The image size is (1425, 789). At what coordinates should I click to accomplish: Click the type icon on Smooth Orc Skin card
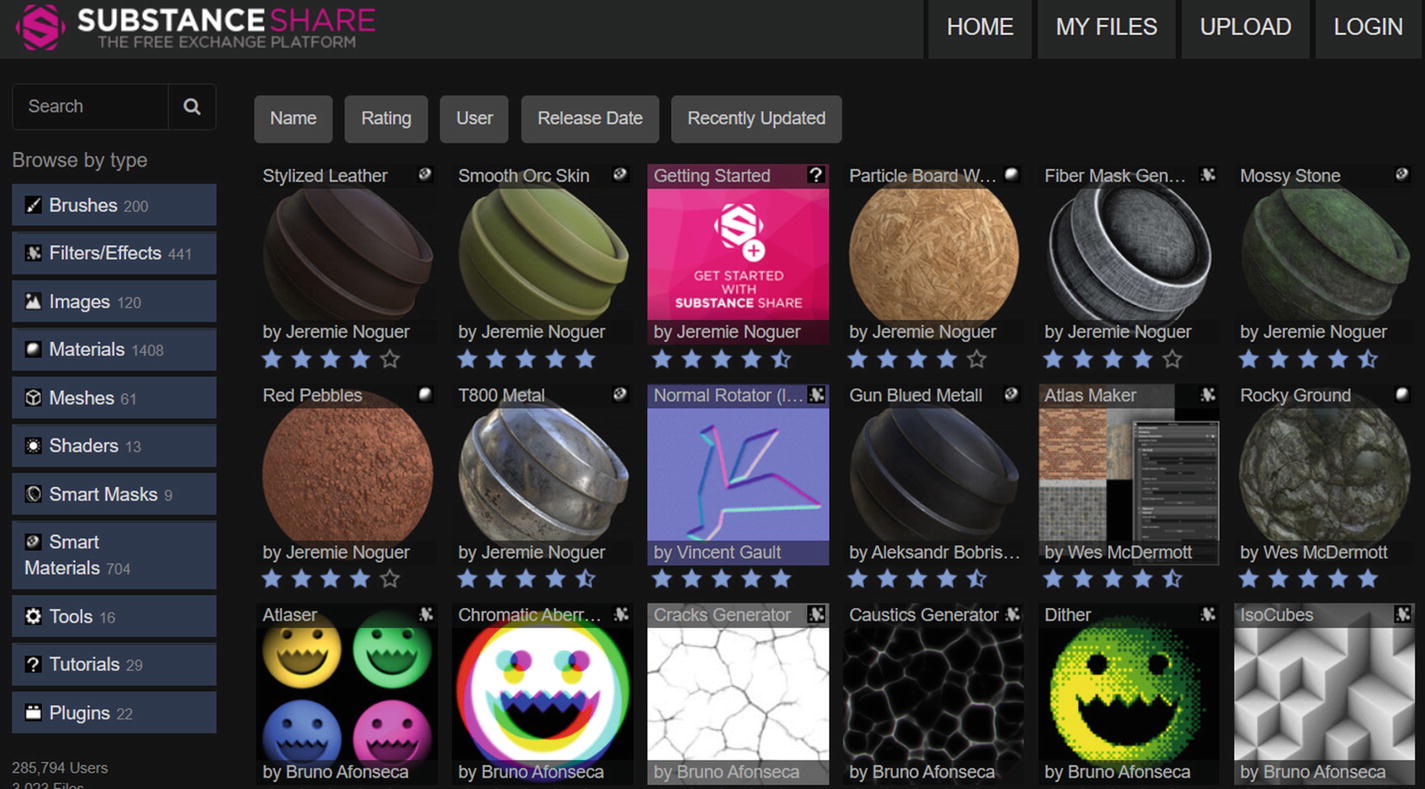(x=620, y=174)
